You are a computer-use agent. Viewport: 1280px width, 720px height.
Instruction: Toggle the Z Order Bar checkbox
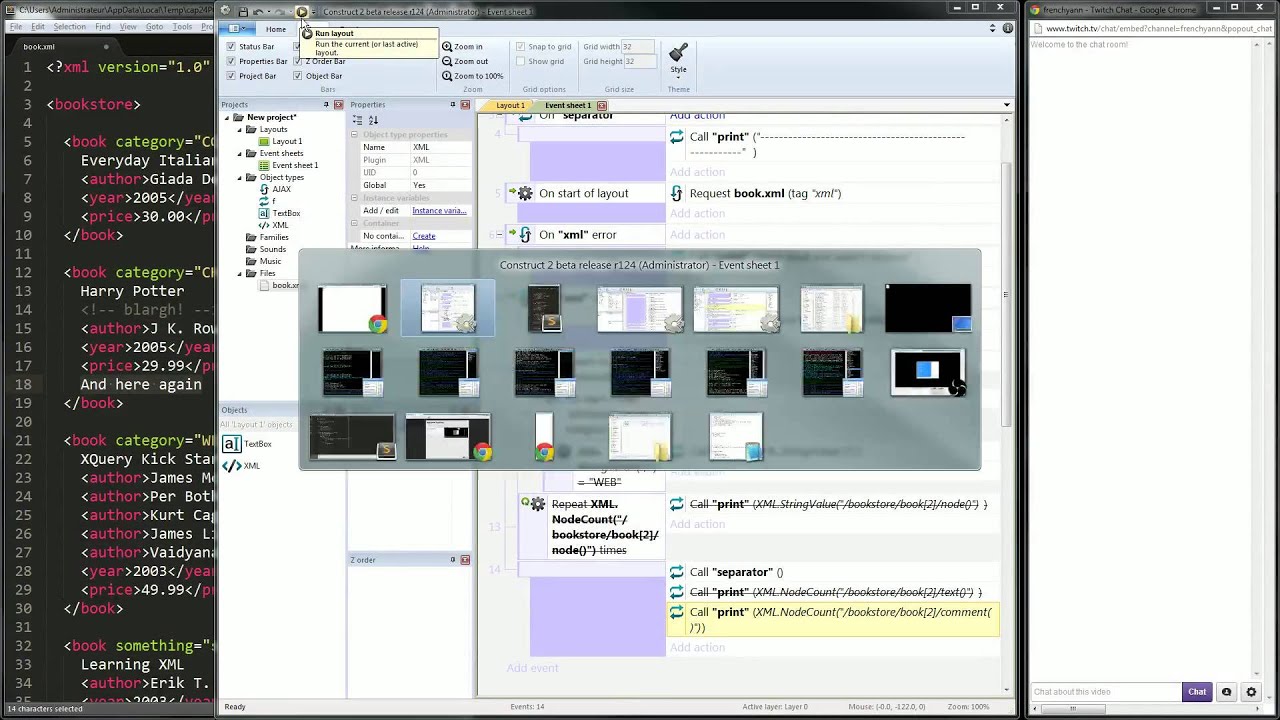[298, 61]
